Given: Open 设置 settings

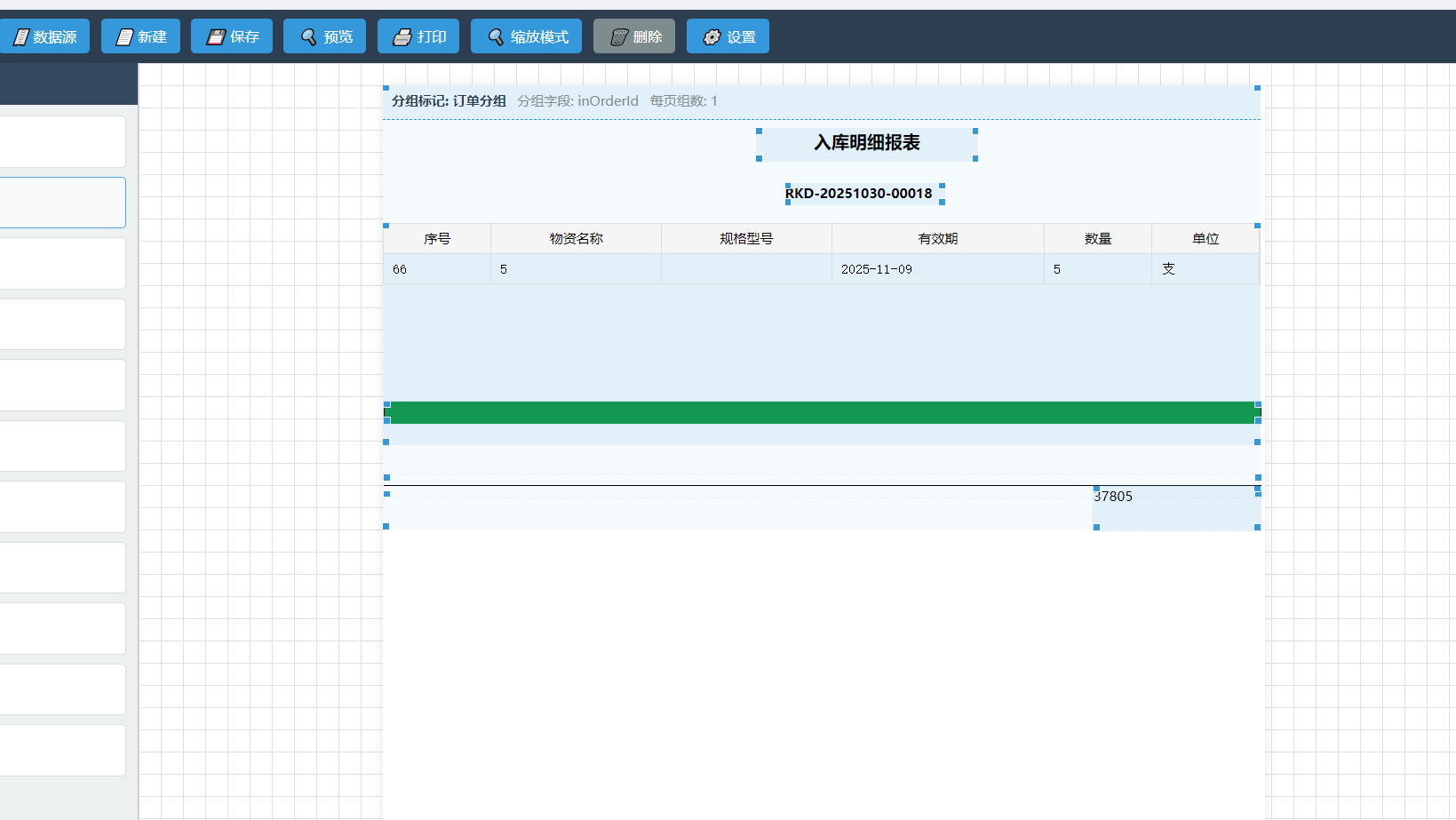Looking at the screenshot, I should tap(728, 36).
